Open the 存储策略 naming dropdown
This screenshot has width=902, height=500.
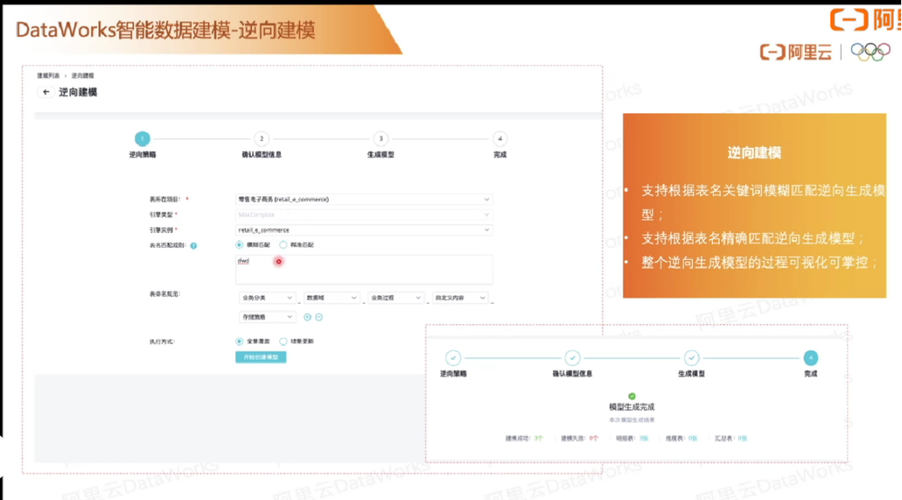coord(267,317)
